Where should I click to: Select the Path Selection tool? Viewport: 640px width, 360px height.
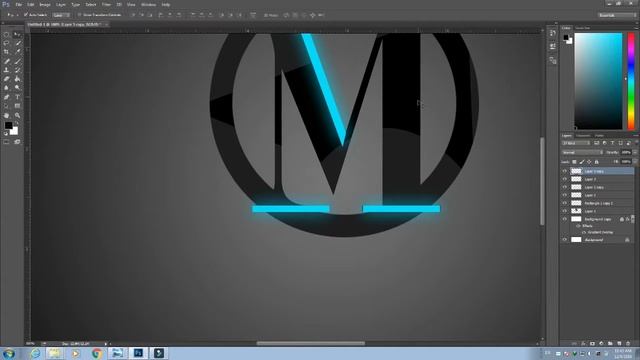[7, 106]
